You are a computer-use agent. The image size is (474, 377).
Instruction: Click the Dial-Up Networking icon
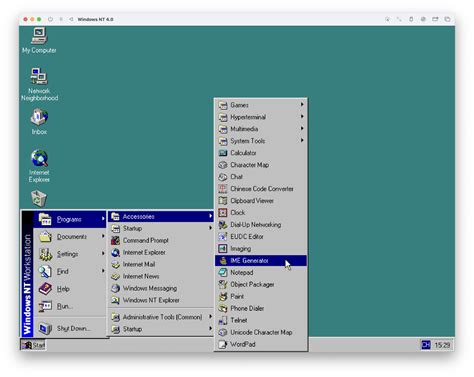[x=223, y=225]
